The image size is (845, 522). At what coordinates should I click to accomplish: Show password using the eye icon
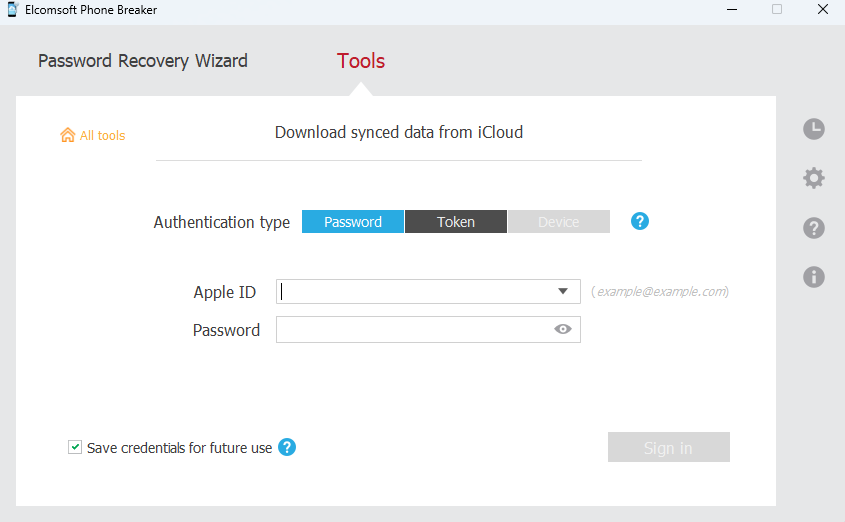coord(563,329)
